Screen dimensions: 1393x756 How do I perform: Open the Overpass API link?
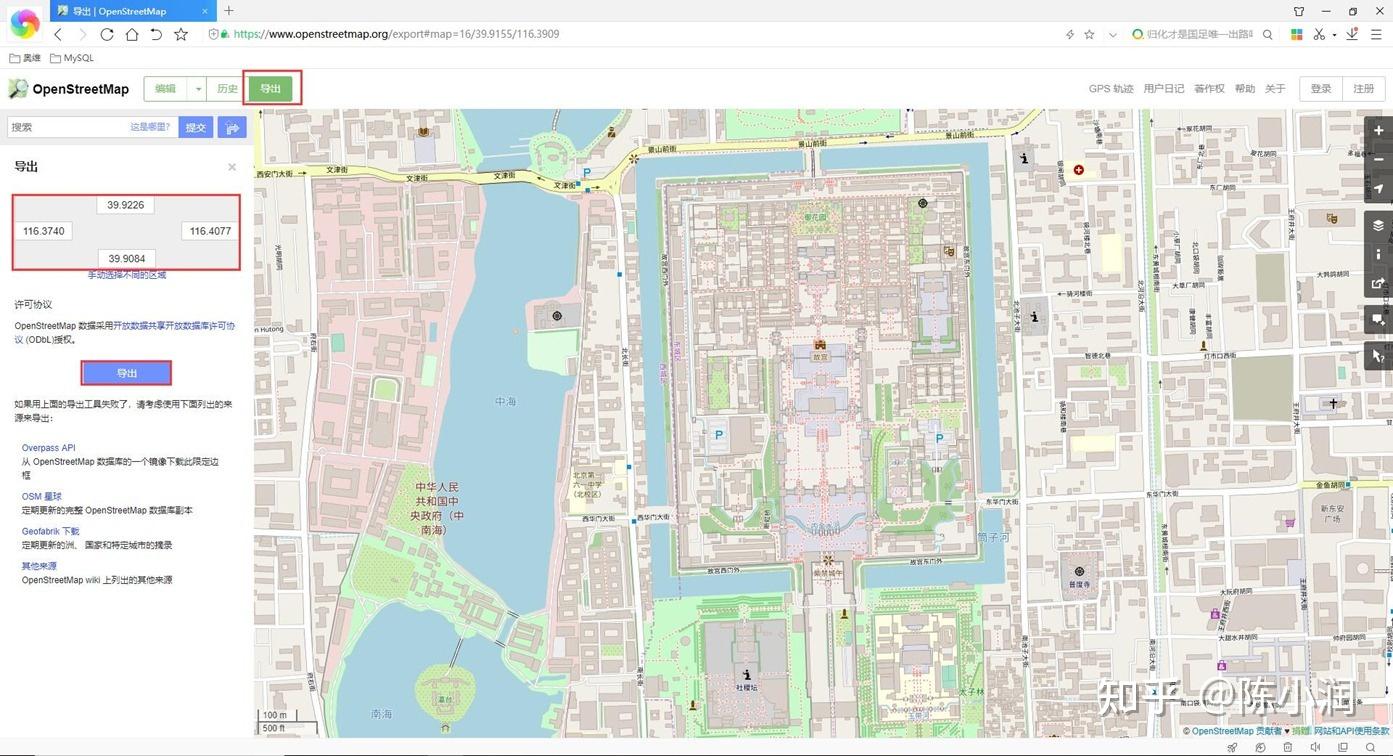(x=48, y=447)
